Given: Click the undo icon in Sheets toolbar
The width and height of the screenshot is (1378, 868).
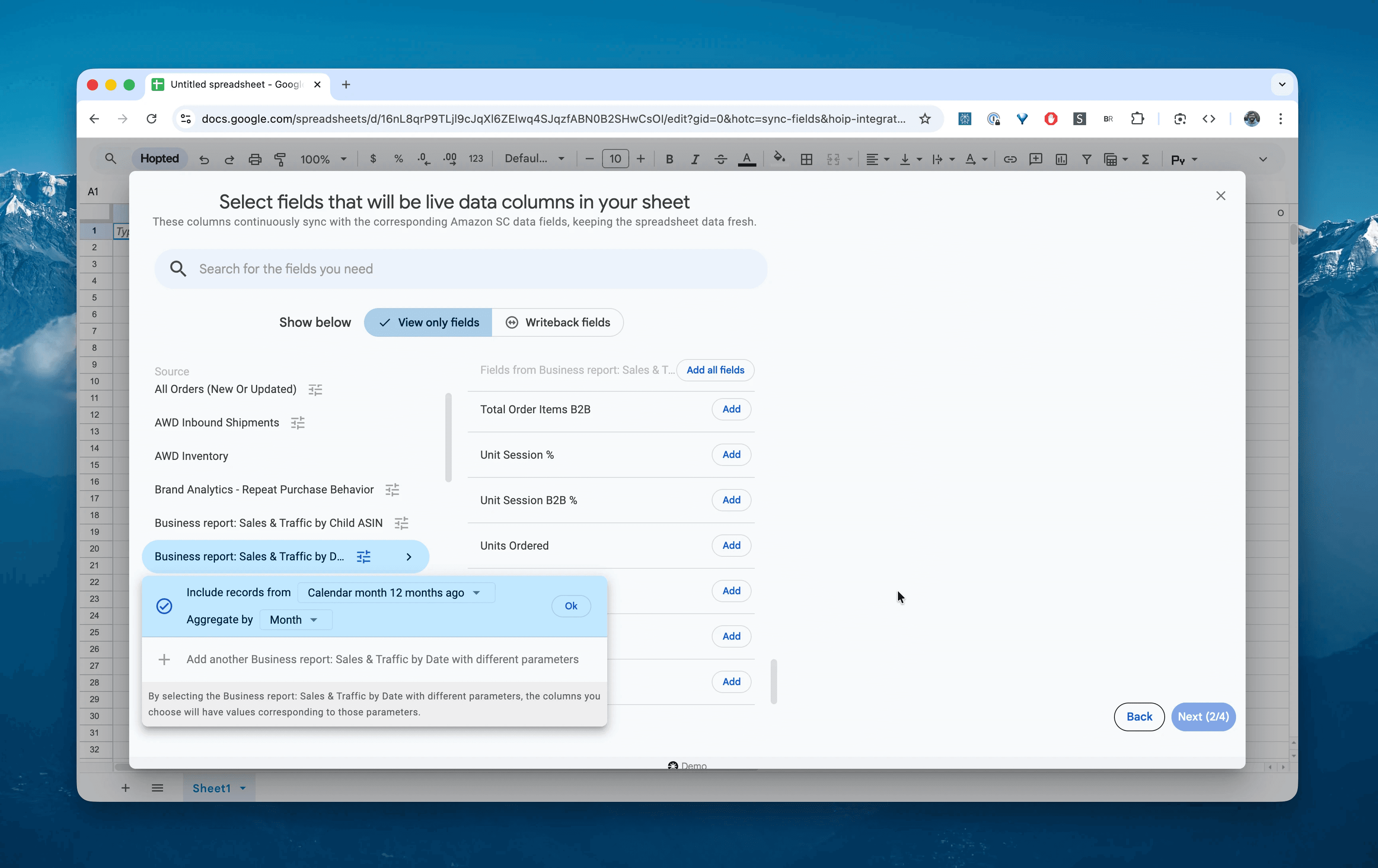Looking at the screenshot, I should (x=204, y=159).
